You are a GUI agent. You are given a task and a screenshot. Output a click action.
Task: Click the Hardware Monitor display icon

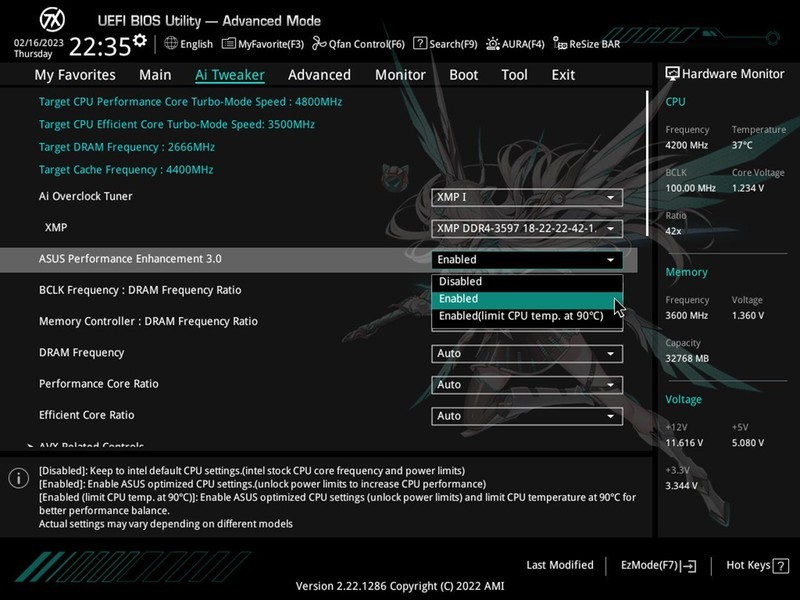coord(672,73)
